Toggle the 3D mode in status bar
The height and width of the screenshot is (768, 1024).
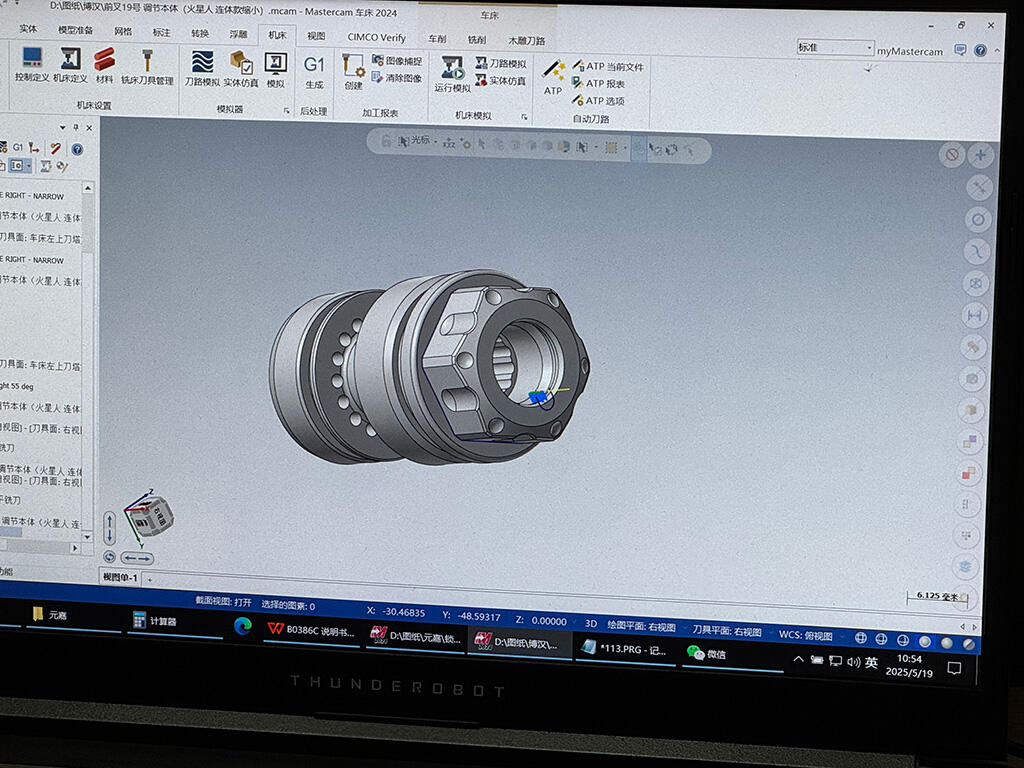tap(590, 623)
